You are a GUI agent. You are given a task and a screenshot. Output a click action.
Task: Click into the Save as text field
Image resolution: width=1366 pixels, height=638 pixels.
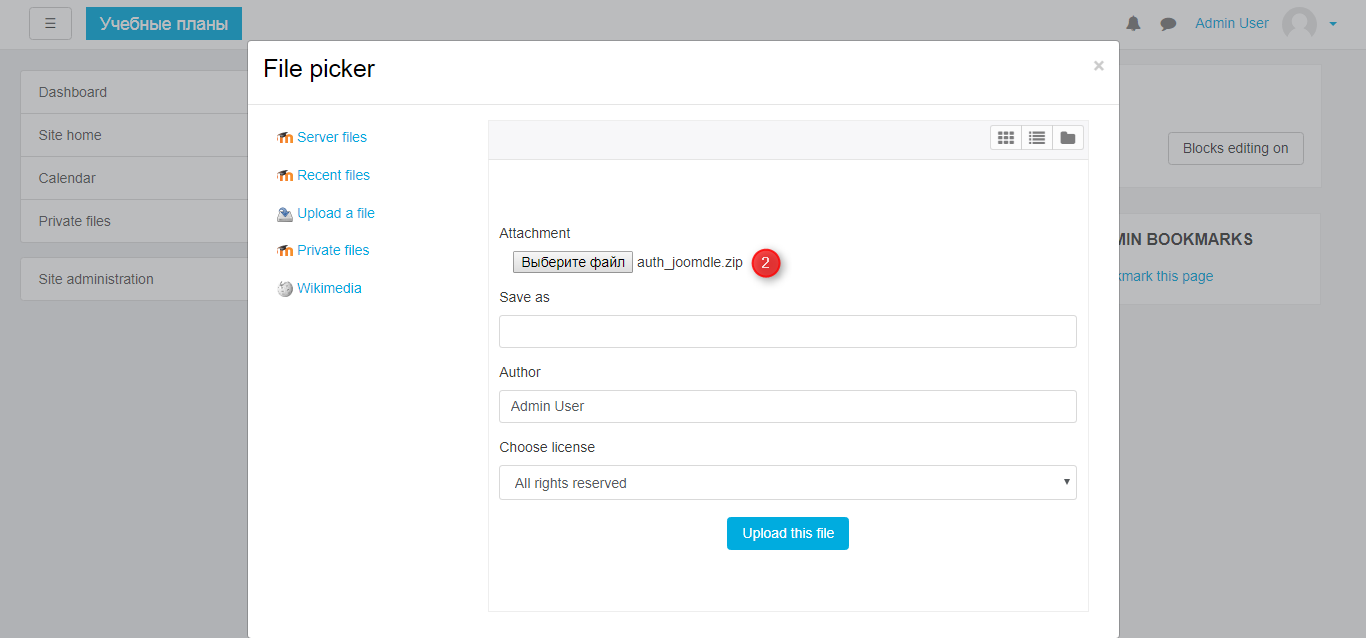point(787,331)
